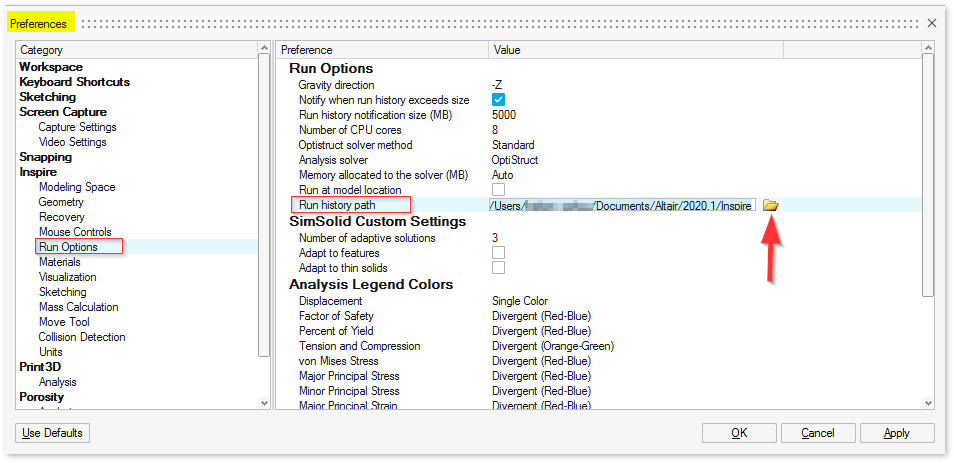Enable the Run at model location checkbox
The width and height of the screenshot is (954, 463).
pyautogui.click(x=498, y=190)
